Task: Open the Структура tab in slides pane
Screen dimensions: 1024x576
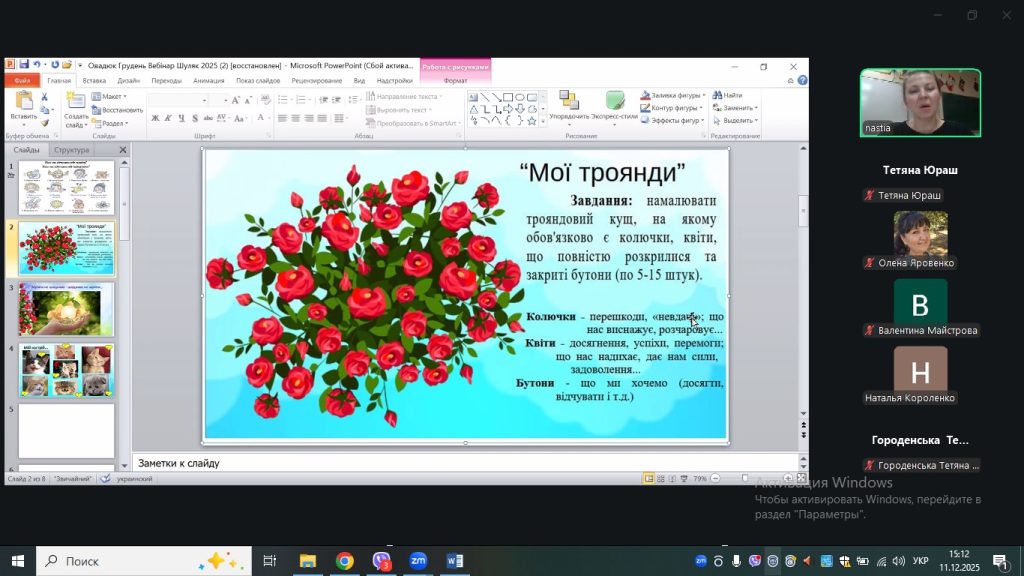Action: [x=71, y=150]
